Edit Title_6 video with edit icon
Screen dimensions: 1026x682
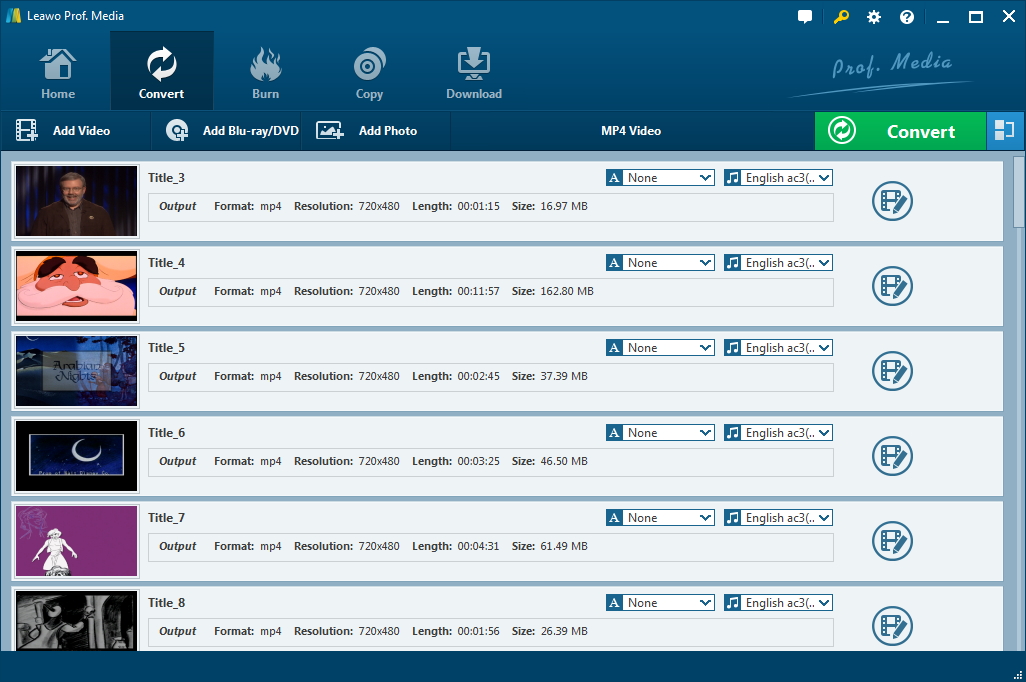(x=893, y=456)
